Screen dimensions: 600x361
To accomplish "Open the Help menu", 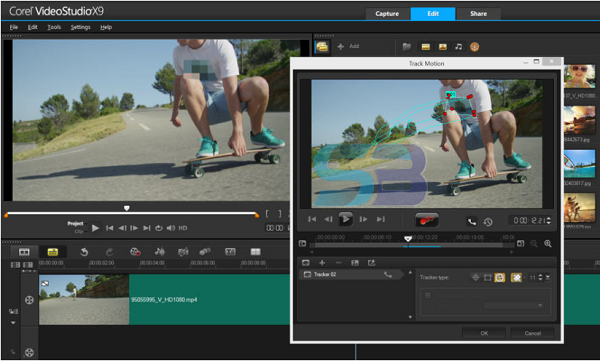I will click(x=106, y=27).
